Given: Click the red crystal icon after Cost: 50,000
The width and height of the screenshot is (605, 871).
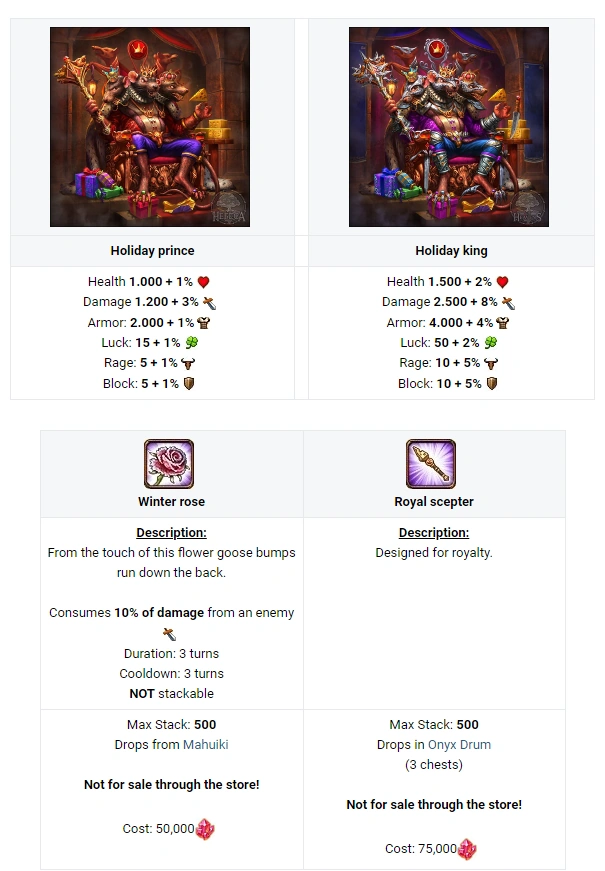Looking at the screenshot, I should click(205, 829).
